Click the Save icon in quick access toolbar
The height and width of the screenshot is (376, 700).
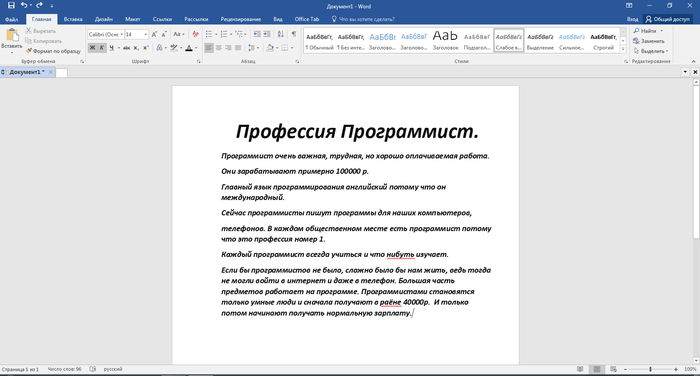[x=11, y=5]
